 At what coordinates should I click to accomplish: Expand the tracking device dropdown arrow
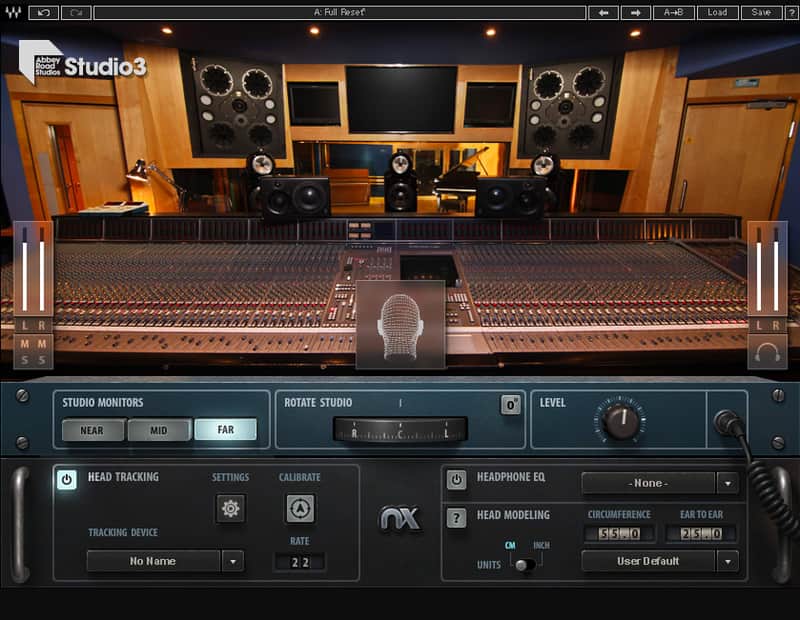233,561
